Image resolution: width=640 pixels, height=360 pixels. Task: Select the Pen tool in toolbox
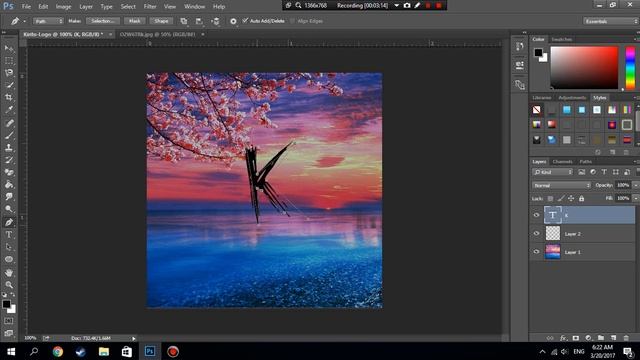[9, 222]
